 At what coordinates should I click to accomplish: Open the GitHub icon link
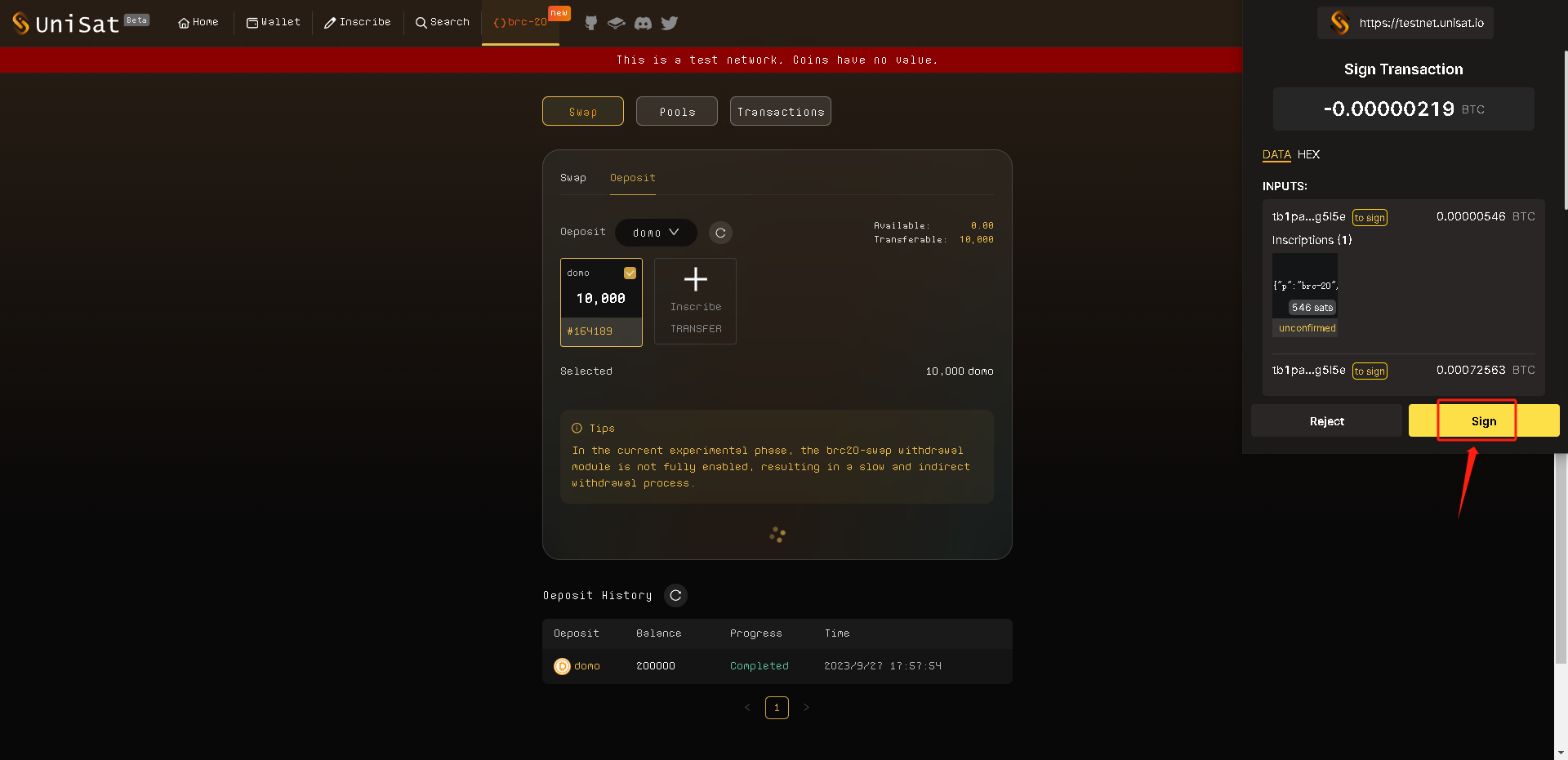[591, 23]
